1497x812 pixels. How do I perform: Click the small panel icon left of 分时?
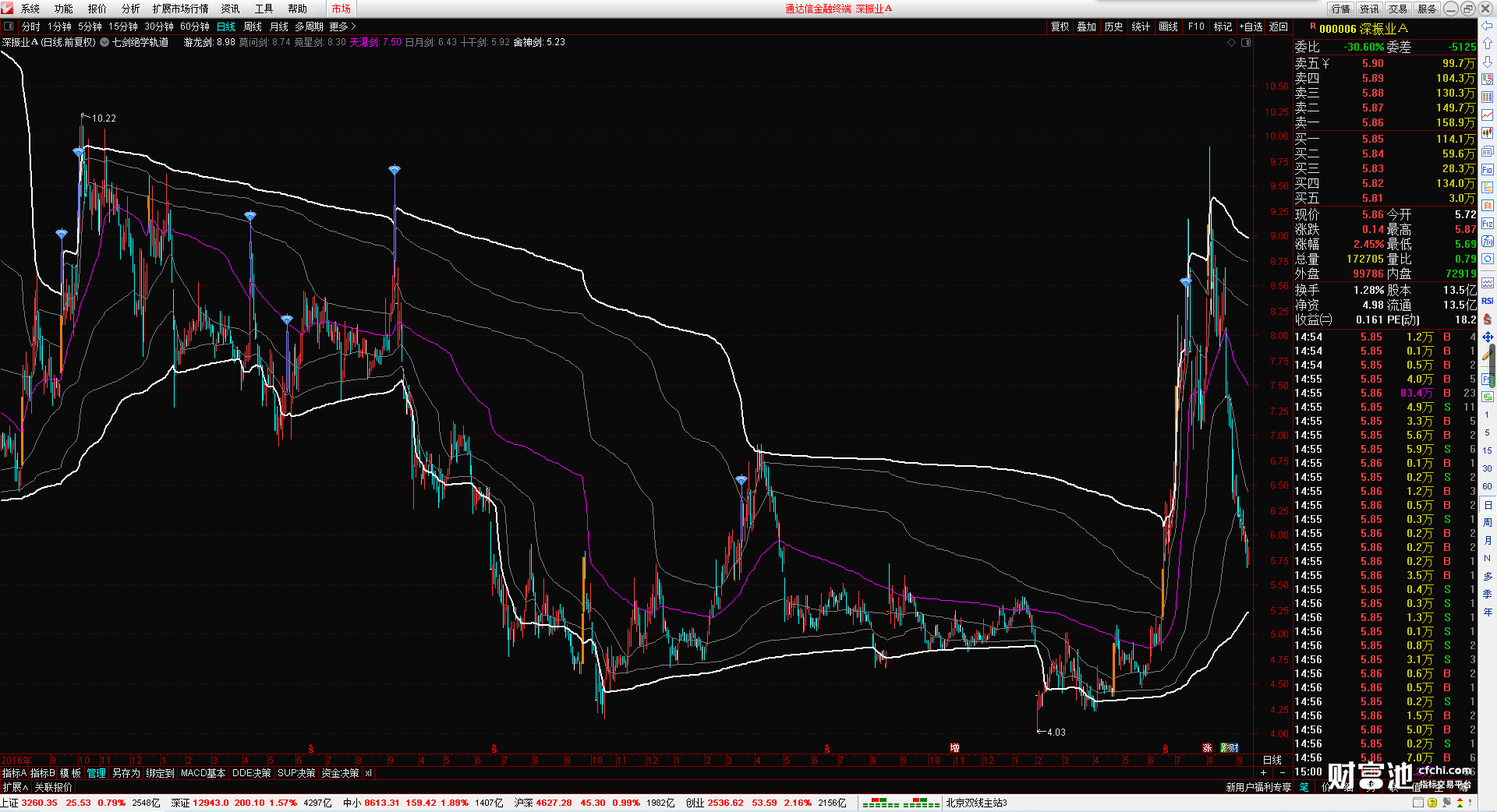(x=9, y=26)
